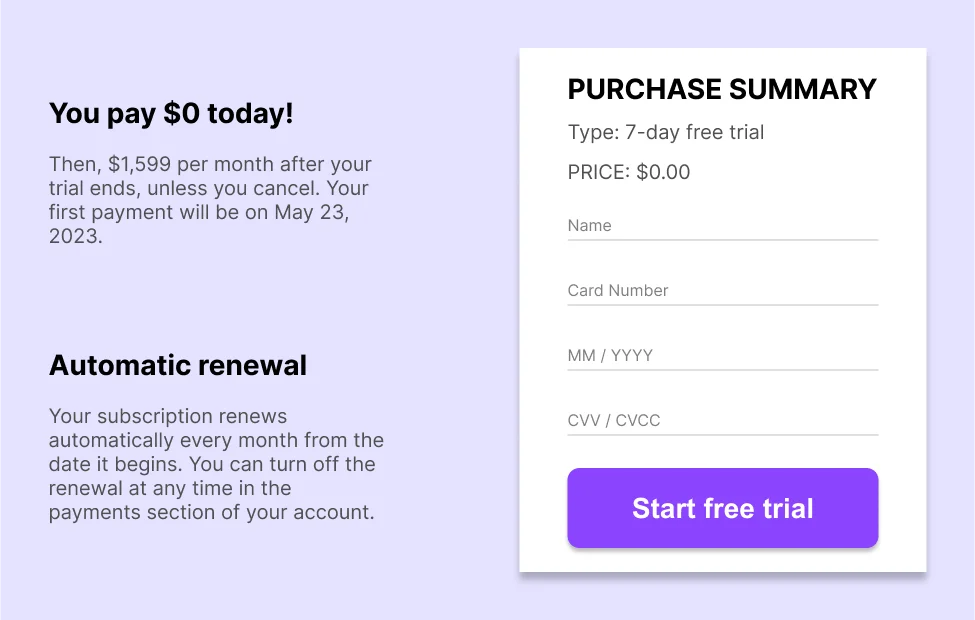The image size is (975, 620).
Task: Click the Name input field
Action: point(723,226)
